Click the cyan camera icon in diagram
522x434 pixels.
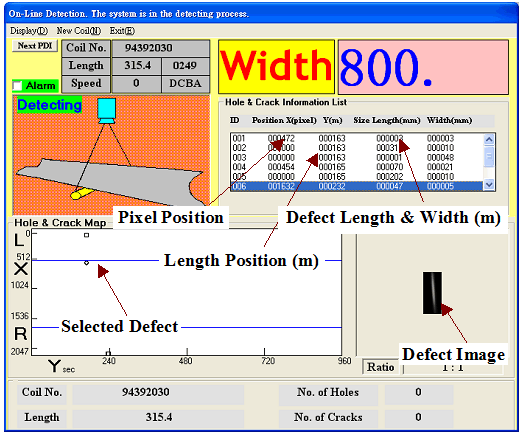[x=107, y=111]
